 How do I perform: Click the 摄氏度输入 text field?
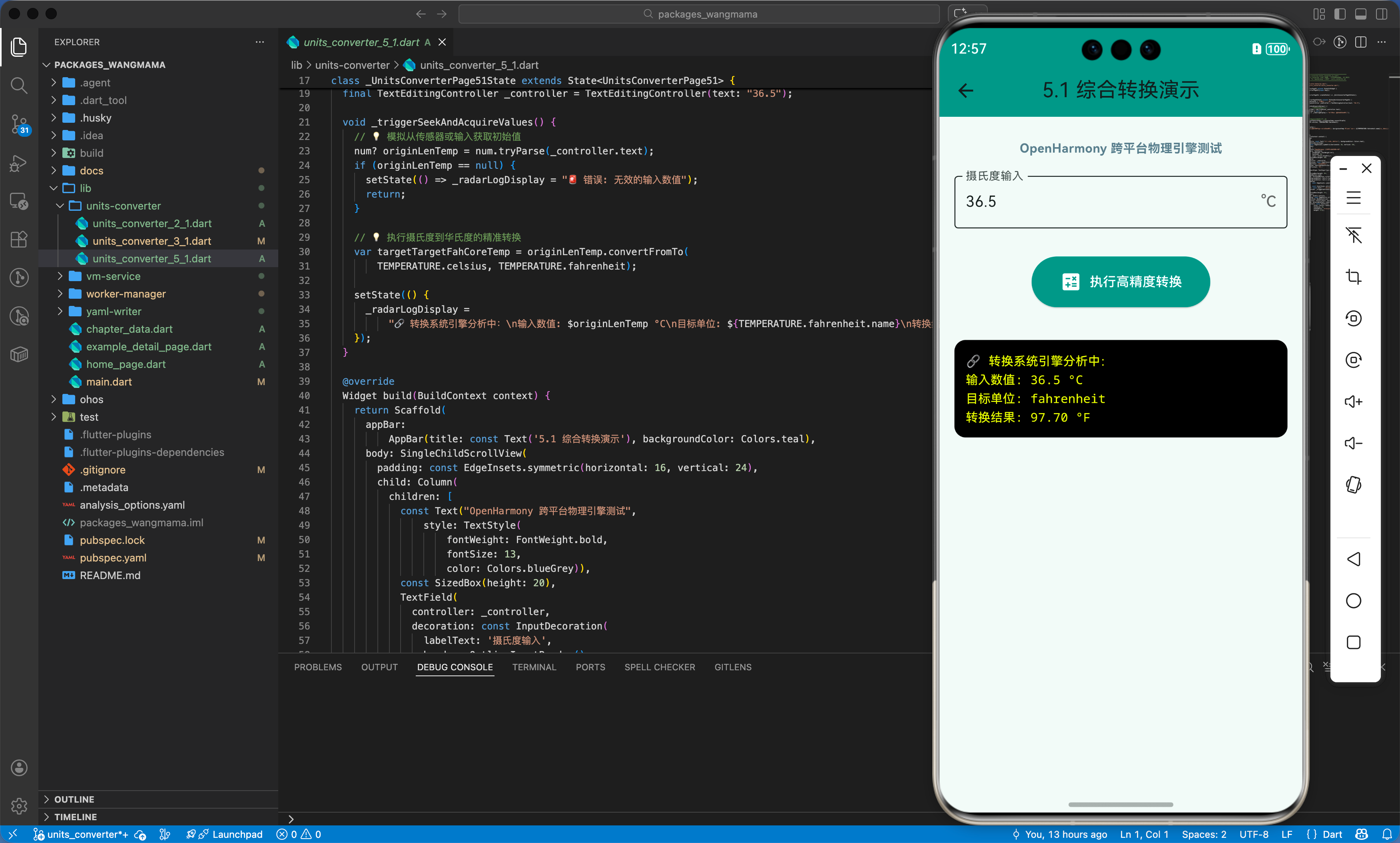(1107, 202)
